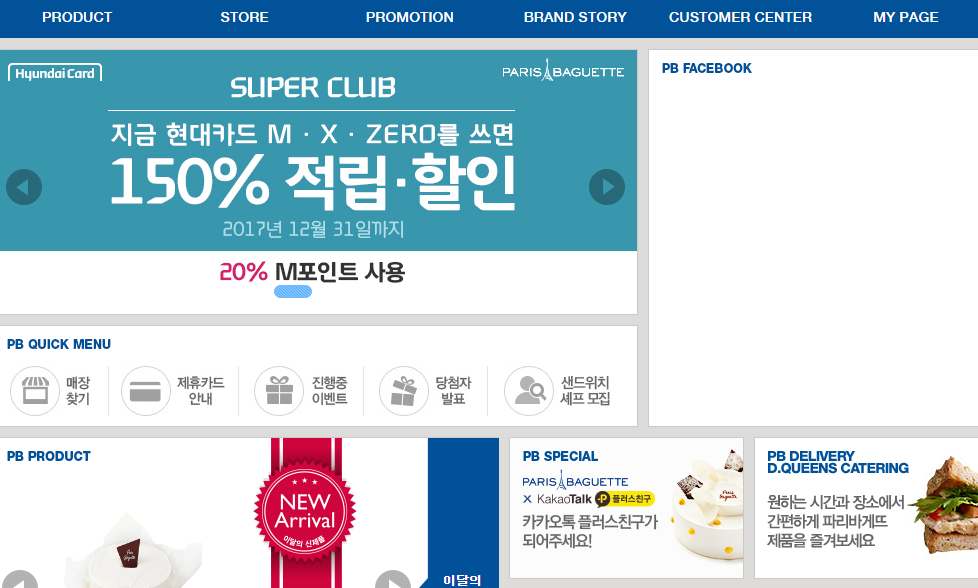Click previous arrow in PB Product carousel
The width and height of the screenshot is (978, 588).
point(20,581)
